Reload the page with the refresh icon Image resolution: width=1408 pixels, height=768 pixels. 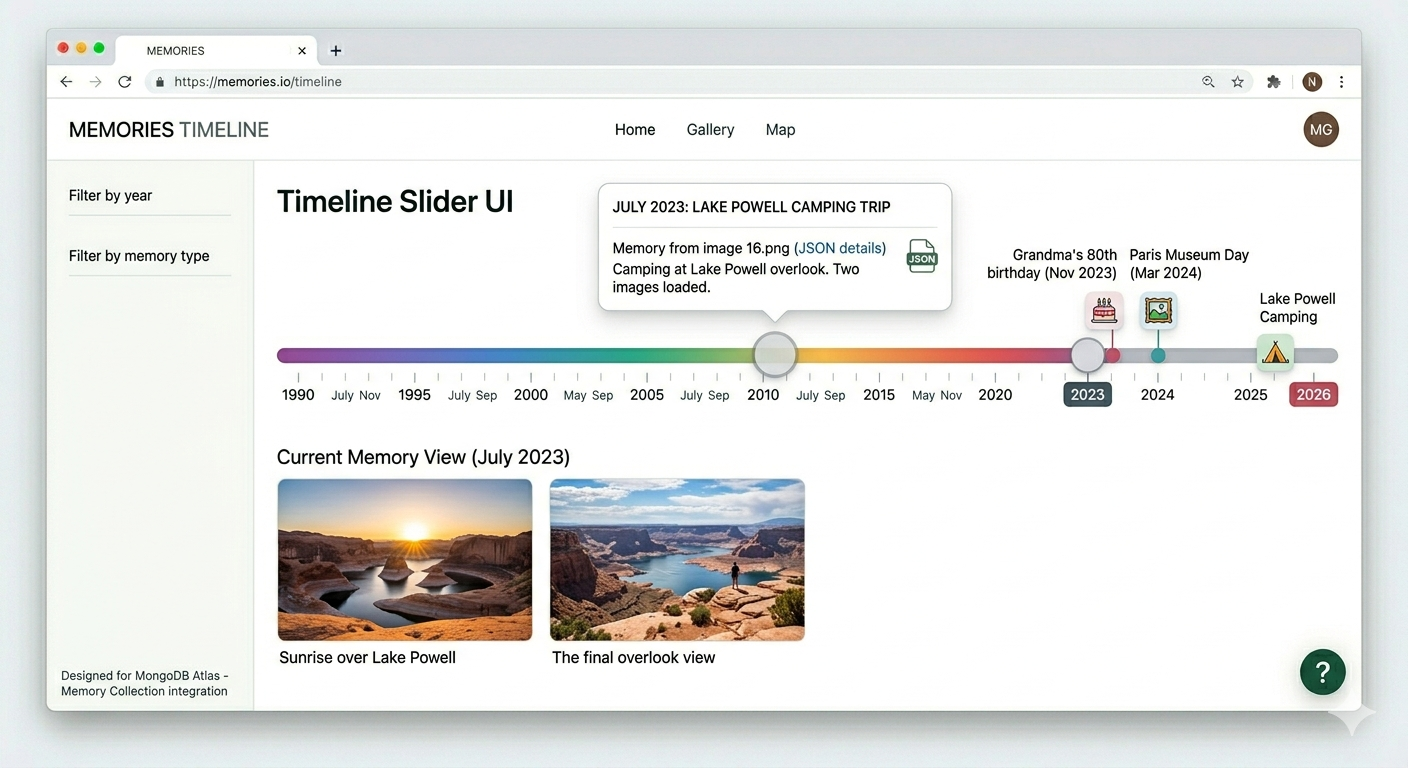tap(125, 82)
